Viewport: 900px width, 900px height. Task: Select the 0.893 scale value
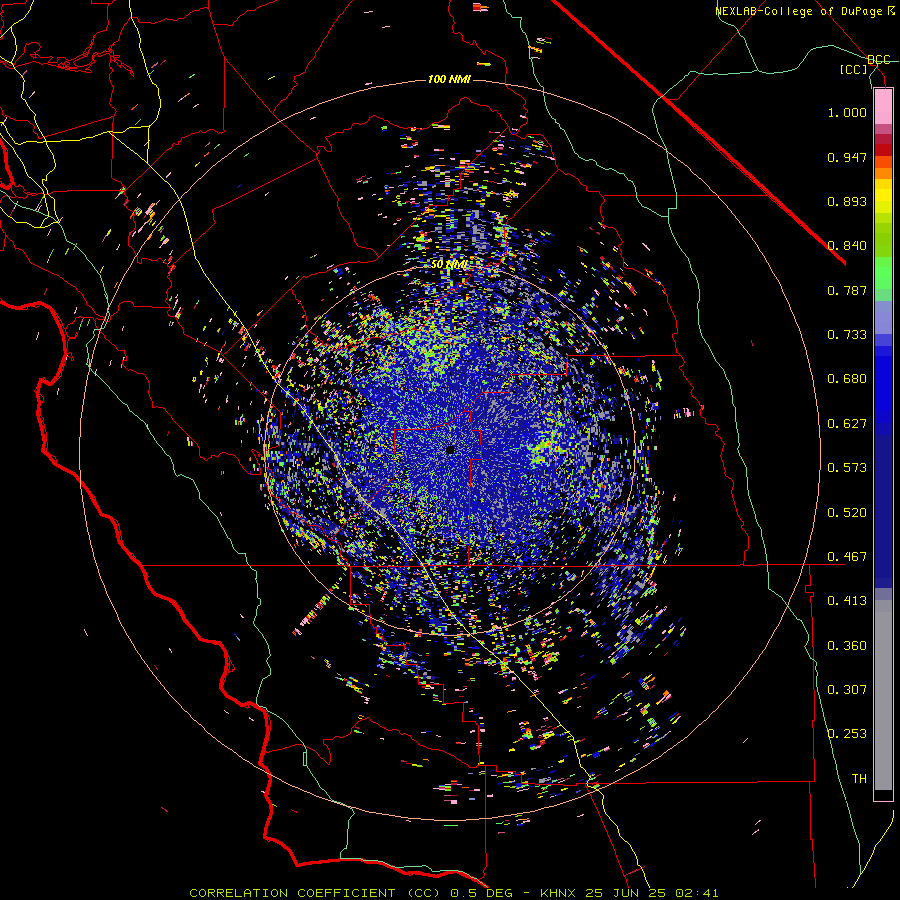click(847, 201)
